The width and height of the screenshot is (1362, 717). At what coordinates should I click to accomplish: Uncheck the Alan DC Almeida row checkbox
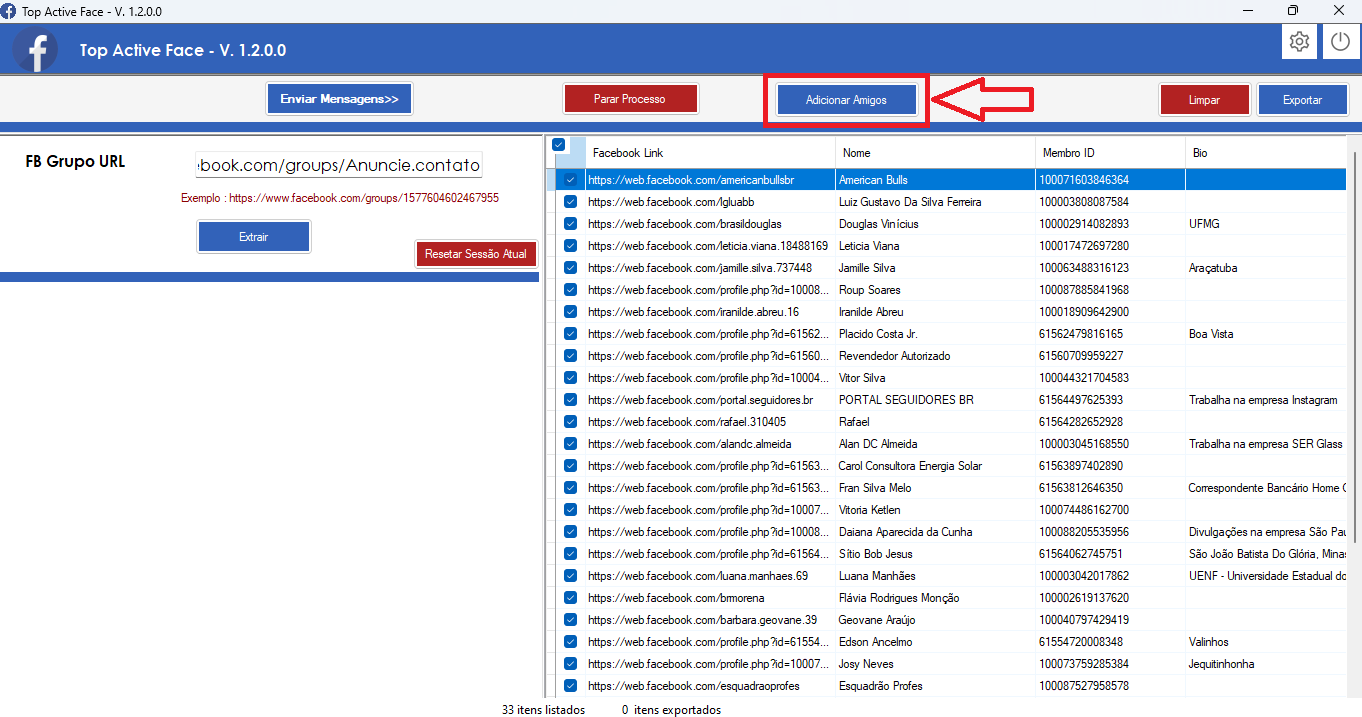[570, 444]
